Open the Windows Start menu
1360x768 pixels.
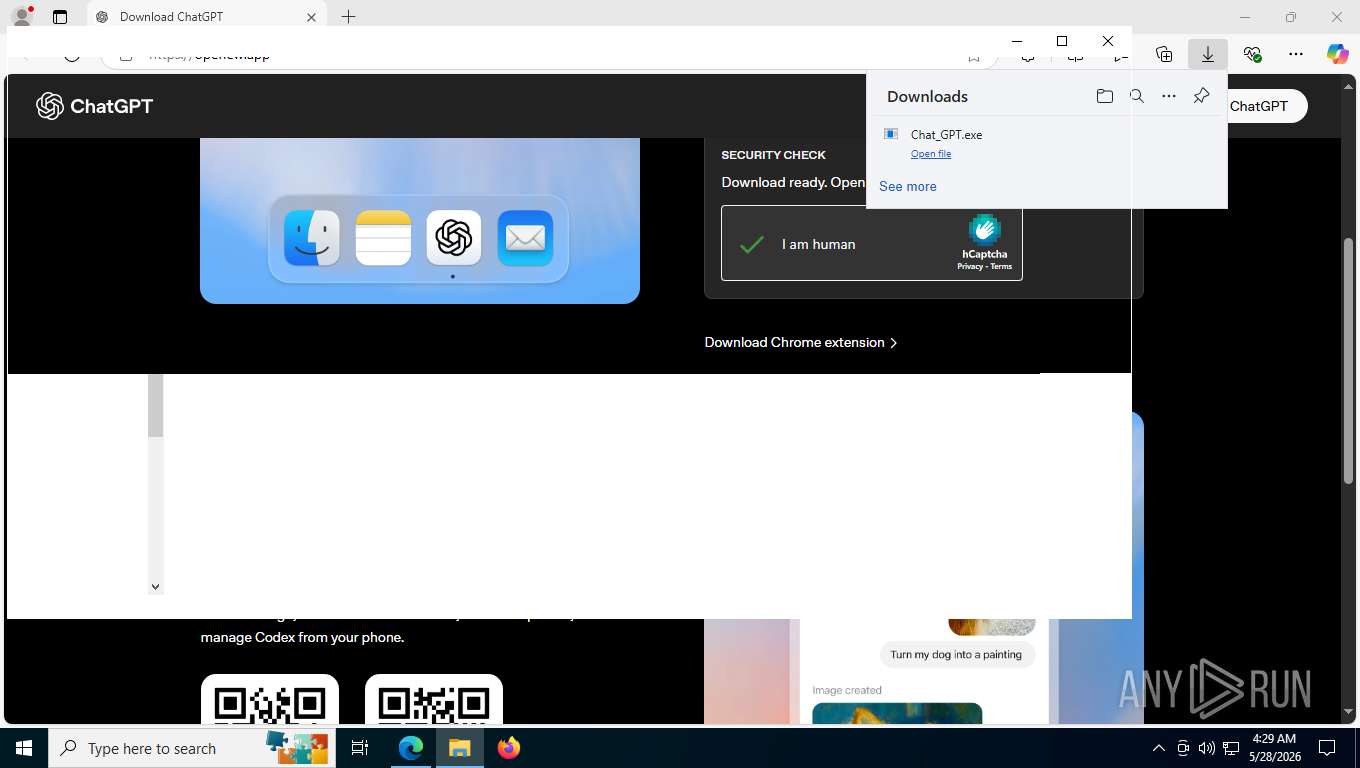coord(24,748)
